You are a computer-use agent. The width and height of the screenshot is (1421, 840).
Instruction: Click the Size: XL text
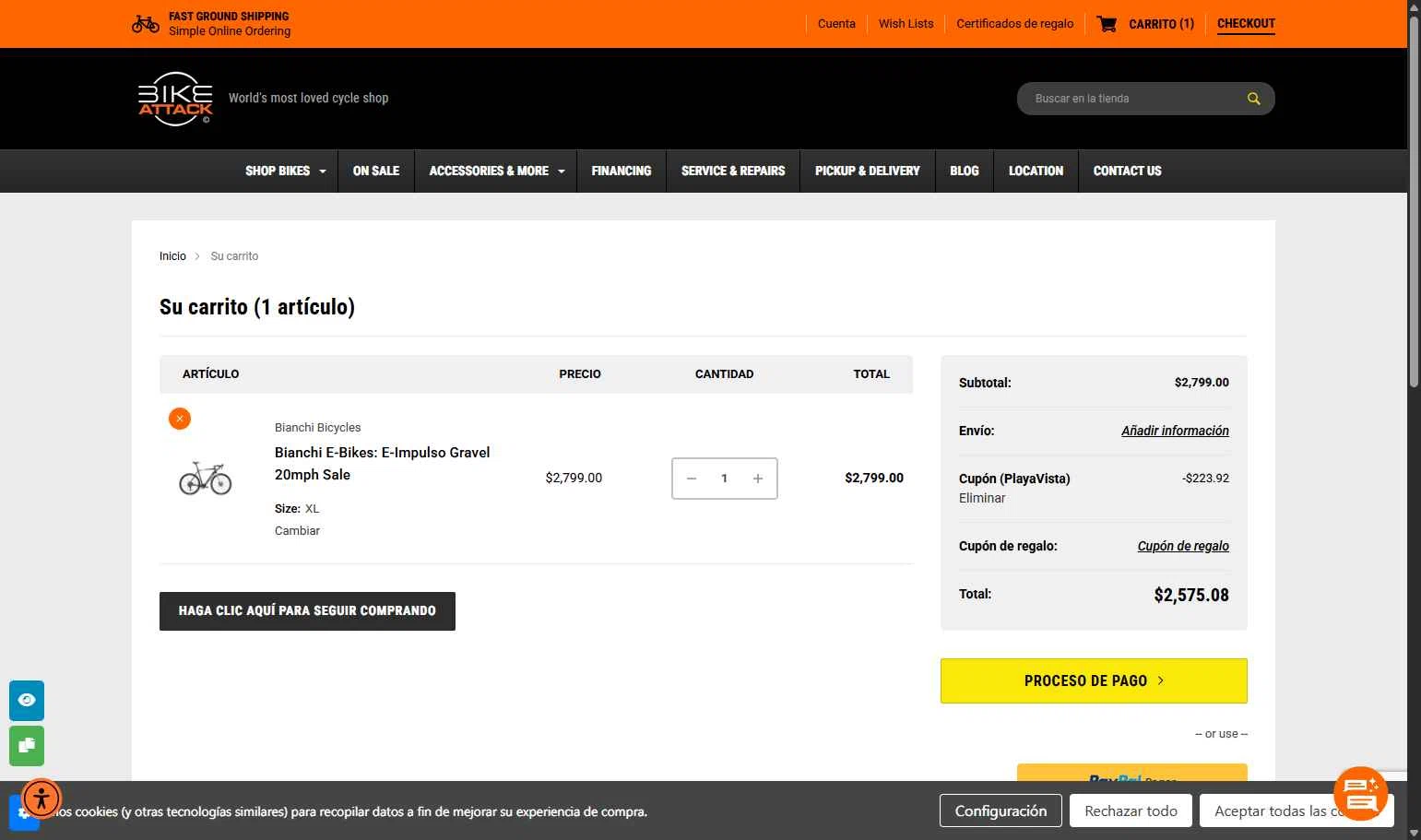[x=297, y=509]
